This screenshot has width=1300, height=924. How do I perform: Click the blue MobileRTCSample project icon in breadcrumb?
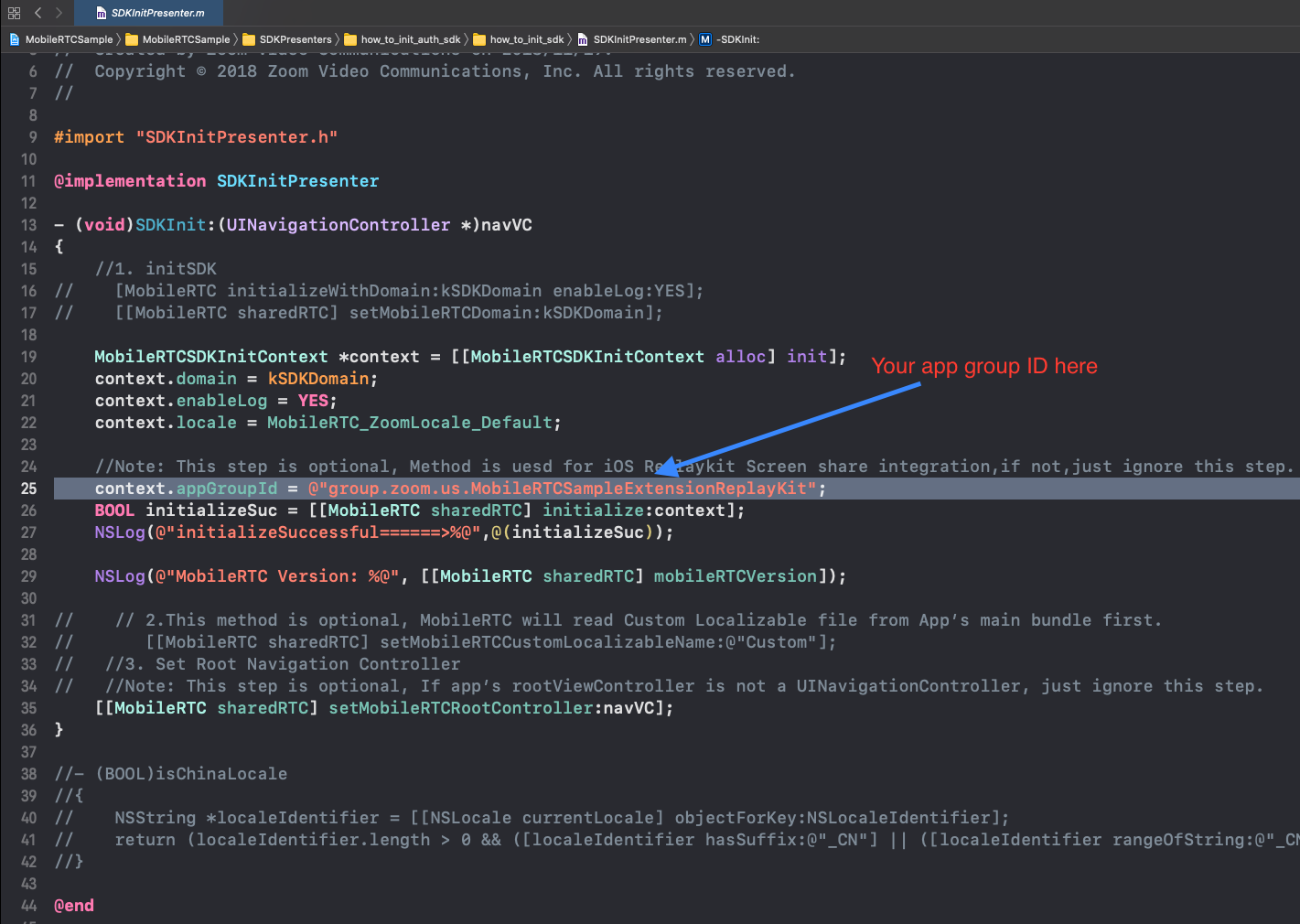point(14,39)
